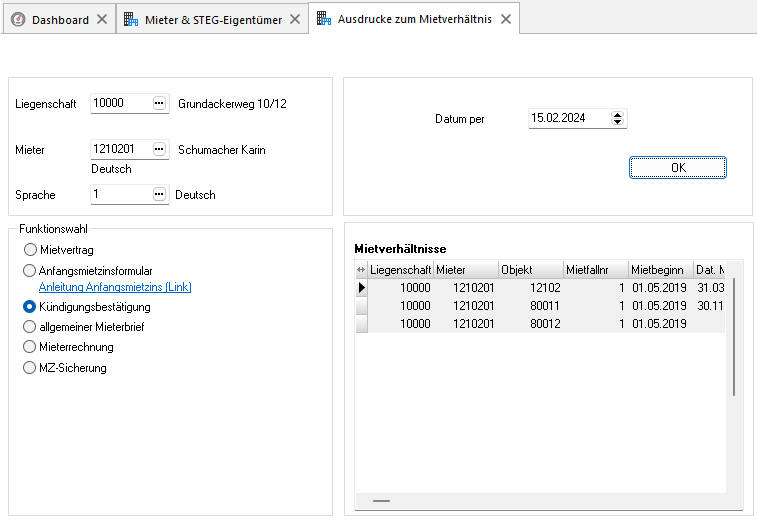The width and height of the screenshot is (757, 521).
Task: Sort by the Objekt column header
Action: click(531, 269)
